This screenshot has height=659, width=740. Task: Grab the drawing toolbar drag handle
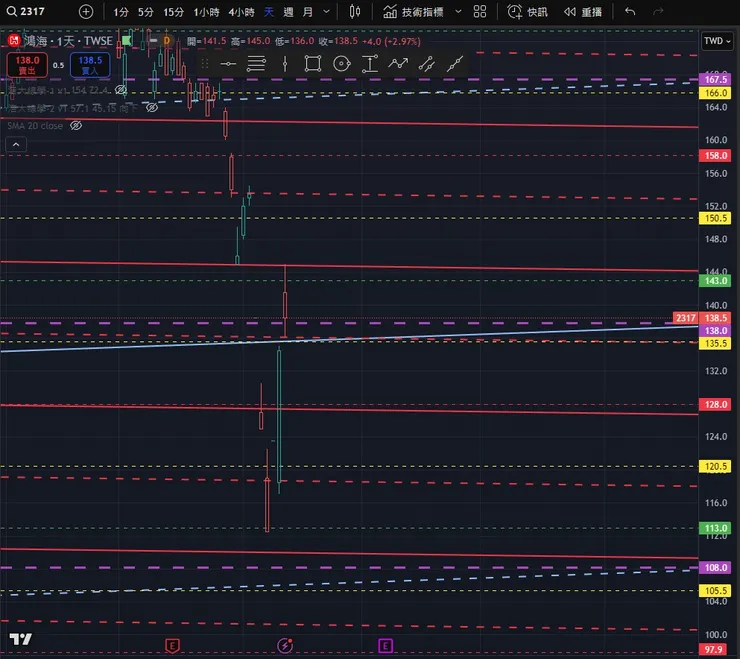click(204, 64)
